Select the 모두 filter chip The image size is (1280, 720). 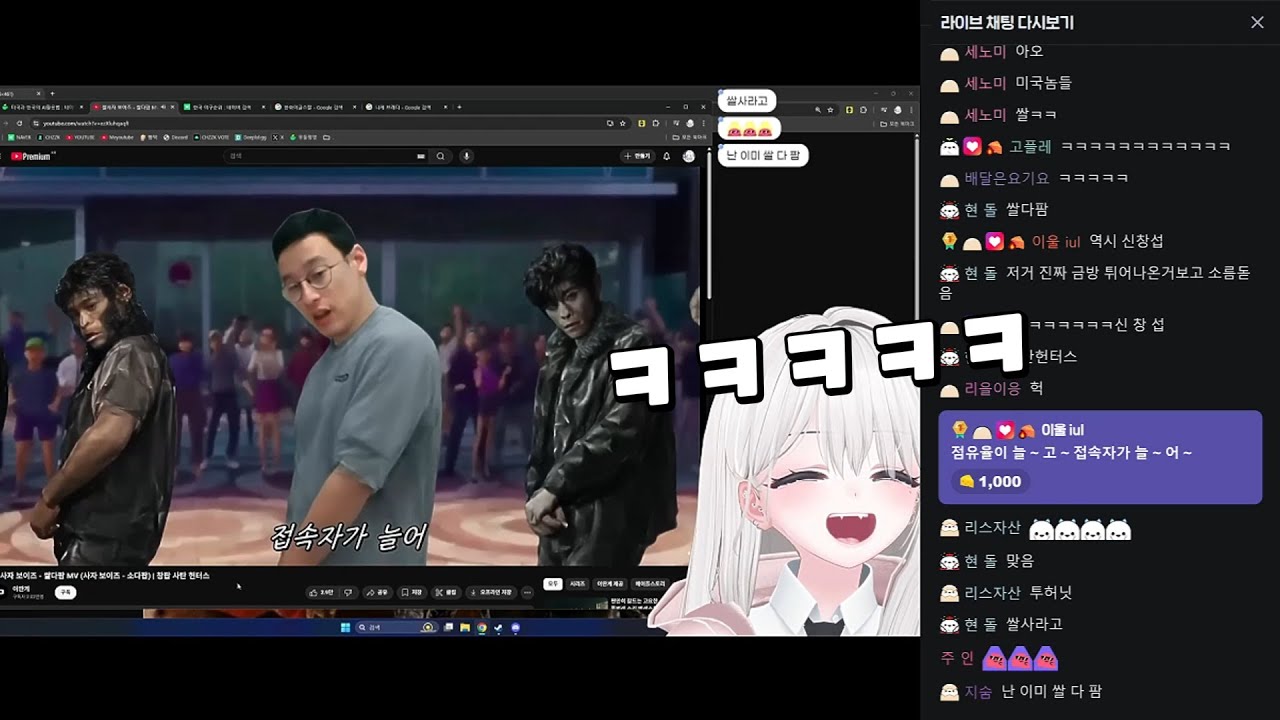552,583
